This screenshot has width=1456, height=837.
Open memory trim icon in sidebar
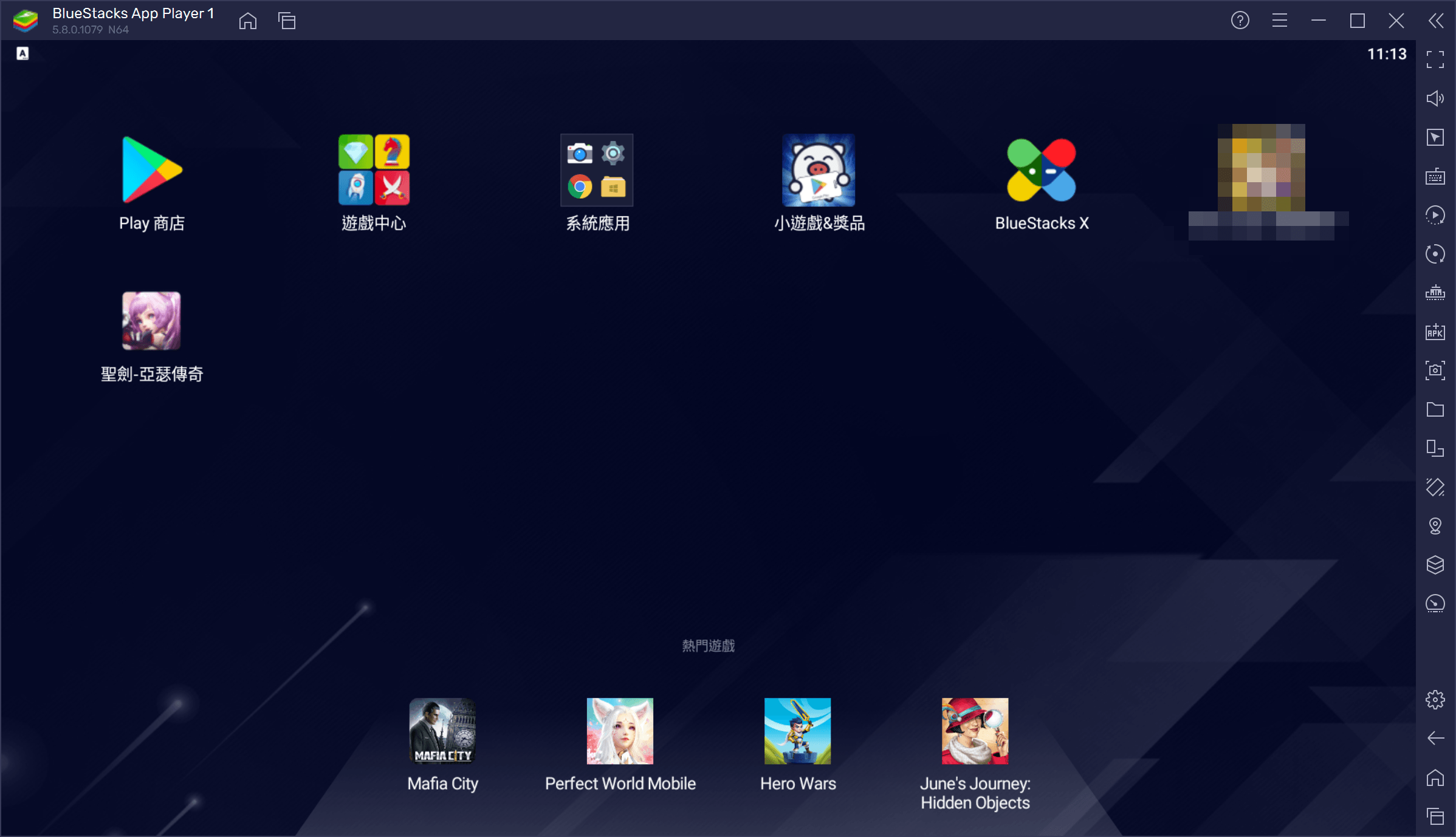click(x=1435, y=293)
